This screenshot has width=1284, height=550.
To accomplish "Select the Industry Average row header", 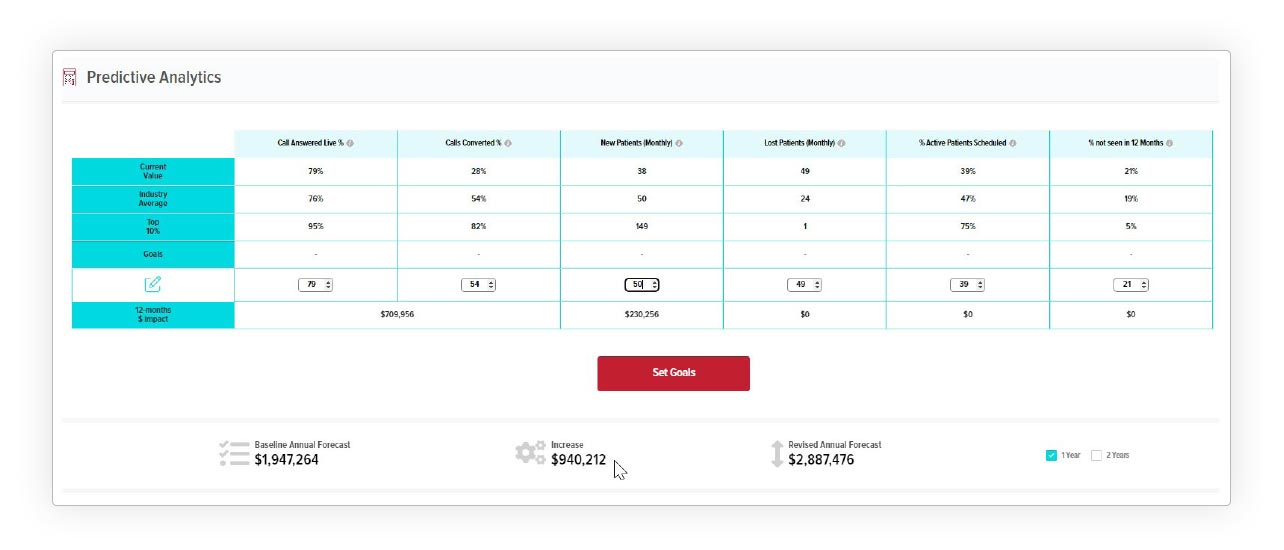I will pyautogui.click(x=153, y=199).
